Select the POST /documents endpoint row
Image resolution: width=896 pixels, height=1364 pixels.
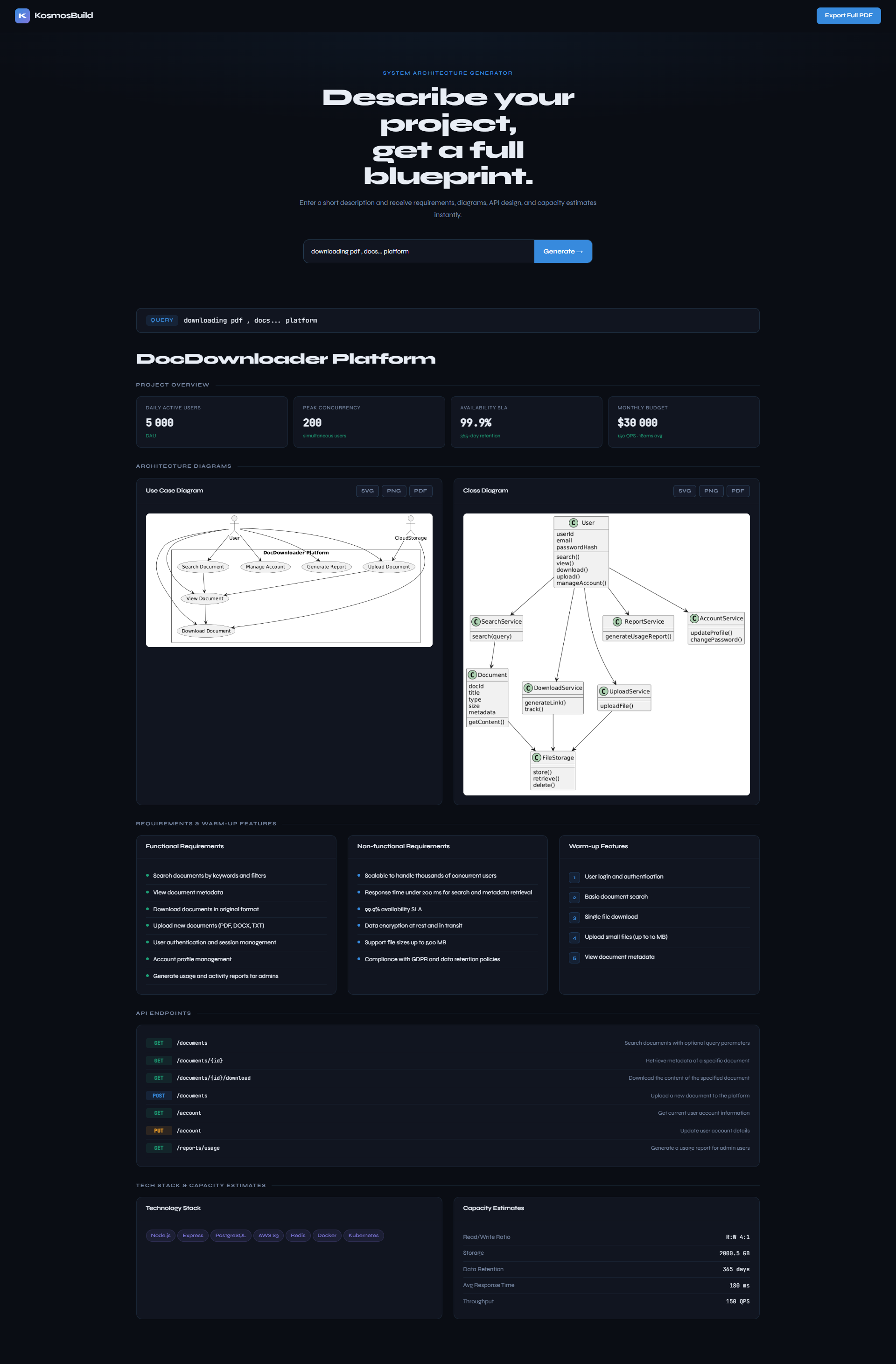coord(448,1095)
